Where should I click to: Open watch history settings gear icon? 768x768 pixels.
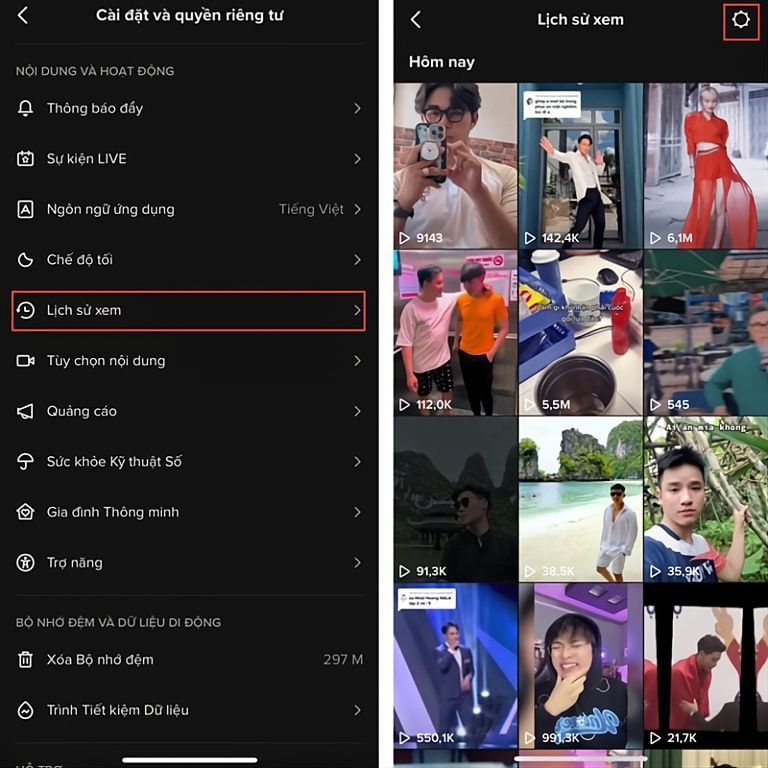(741, 20)
